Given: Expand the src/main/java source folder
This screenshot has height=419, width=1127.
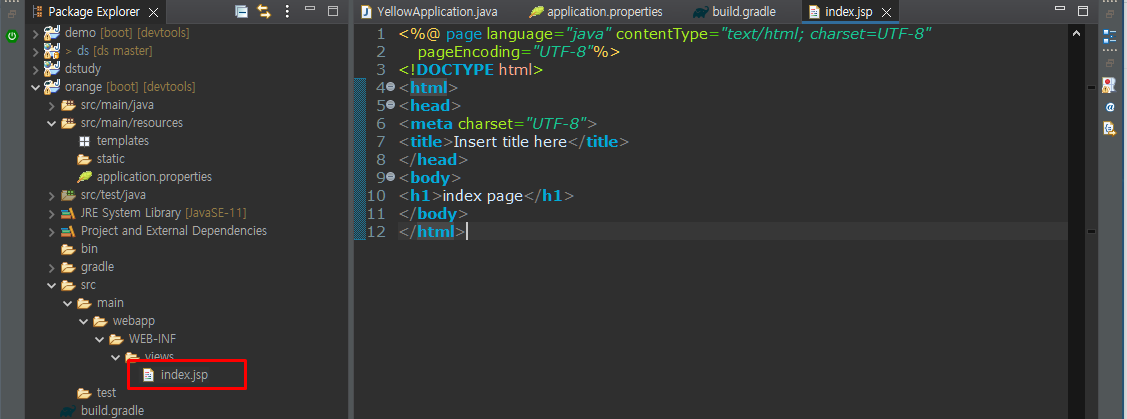Looking at the screenshot, I should pyautogui.click(x=52, y=105).
